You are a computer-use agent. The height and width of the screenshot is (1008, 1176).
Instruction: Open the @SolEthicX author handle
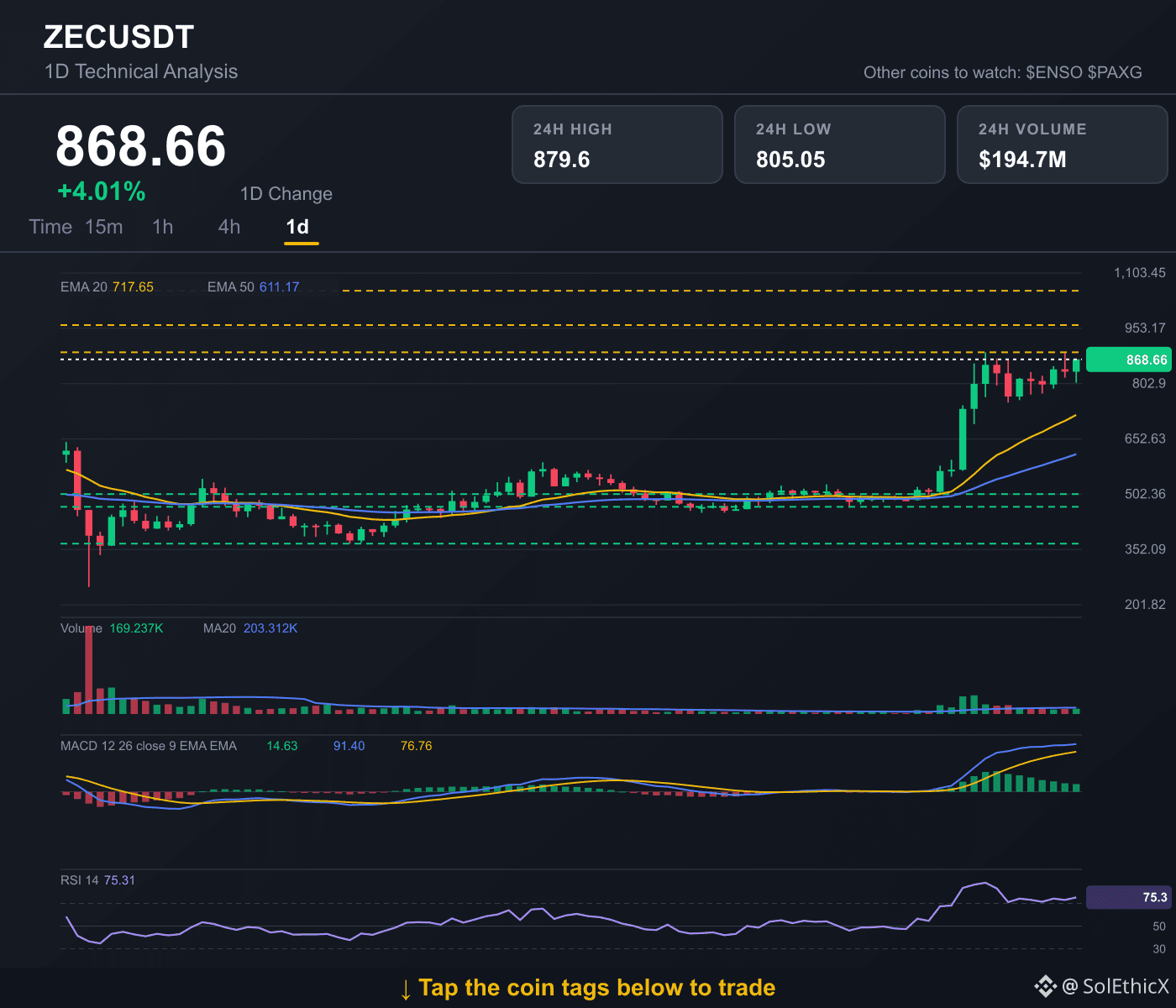(1116, 986)
